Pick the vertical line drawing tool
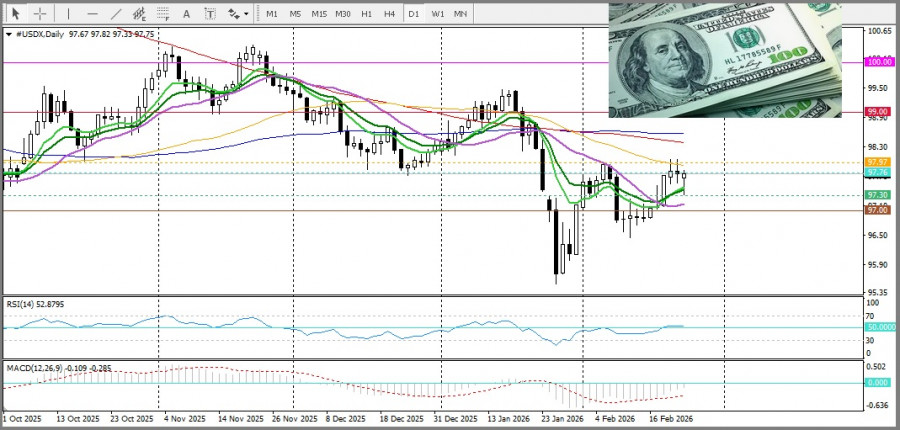The height and width of the screenshot is (430, 900). point(68,14)
